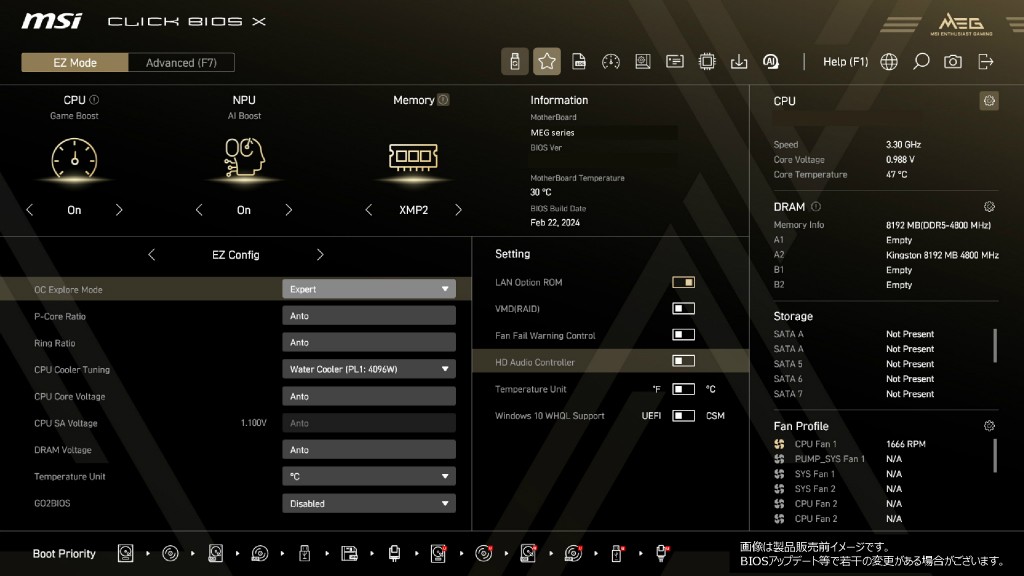1024x576 pixels.
Task: Open the info icon beside CPU Game Boost
Action: coord(94,100)
